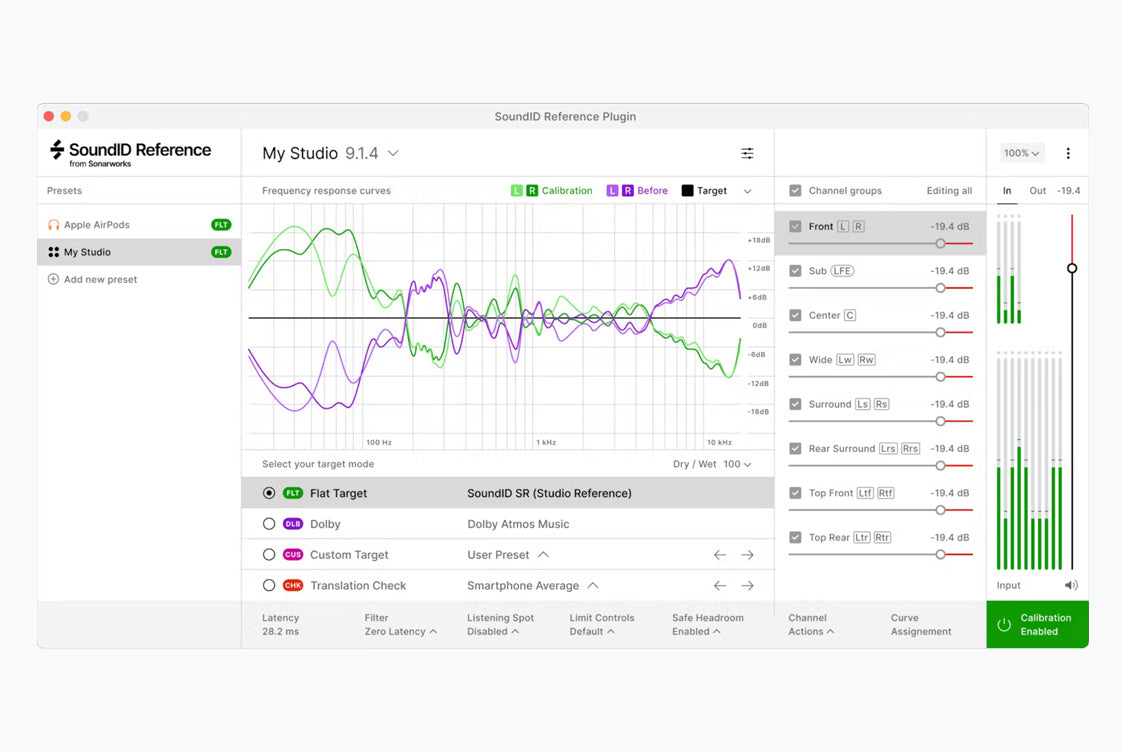Image resolution: width=1122 pixels, height=752 pixels.
Task: Click the headphones icon for Apple AirPods
Action: click(54, 225)
